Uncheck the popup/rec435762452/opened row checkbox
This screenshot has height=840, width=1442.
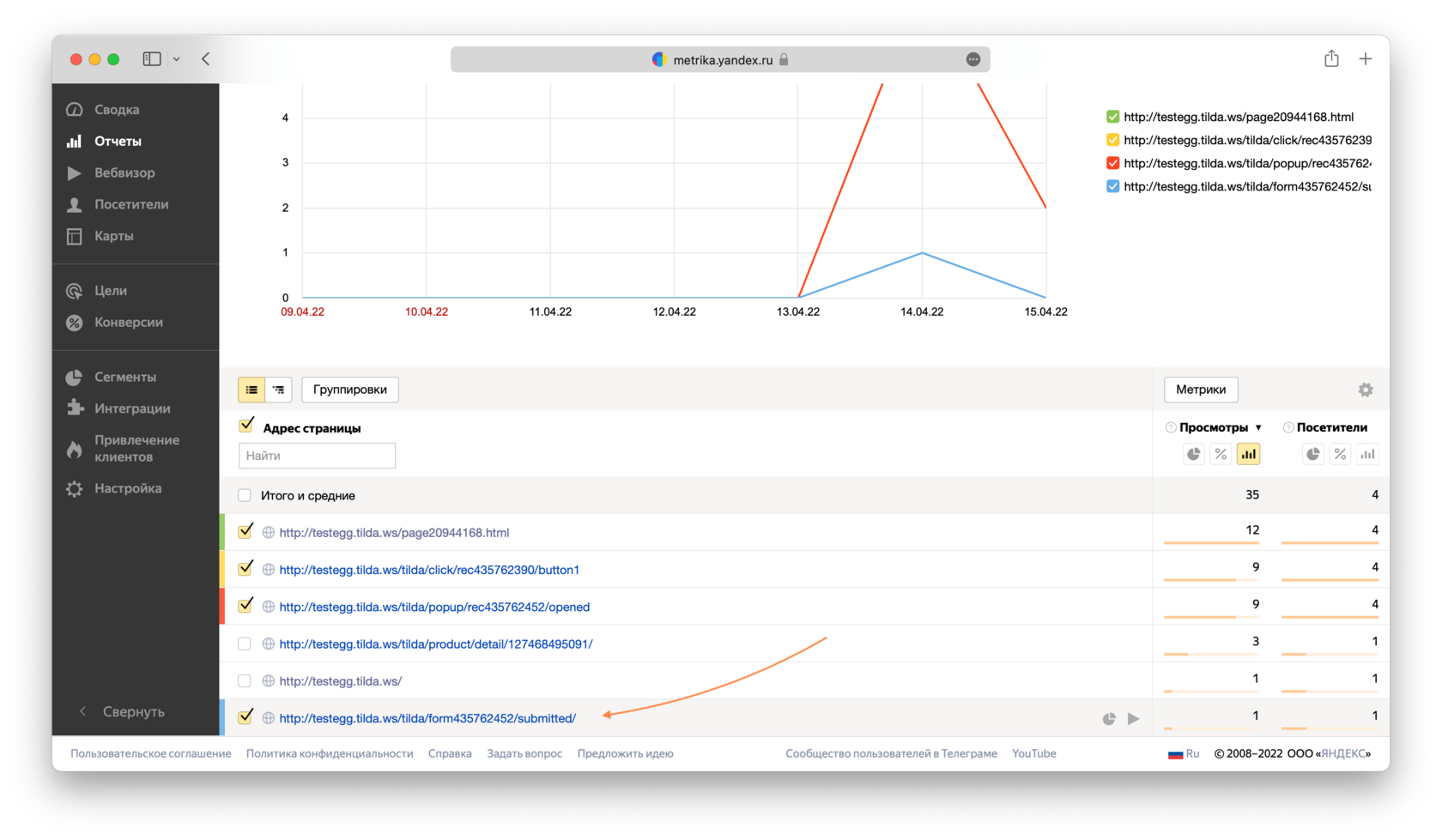click(x=245, y=605)
